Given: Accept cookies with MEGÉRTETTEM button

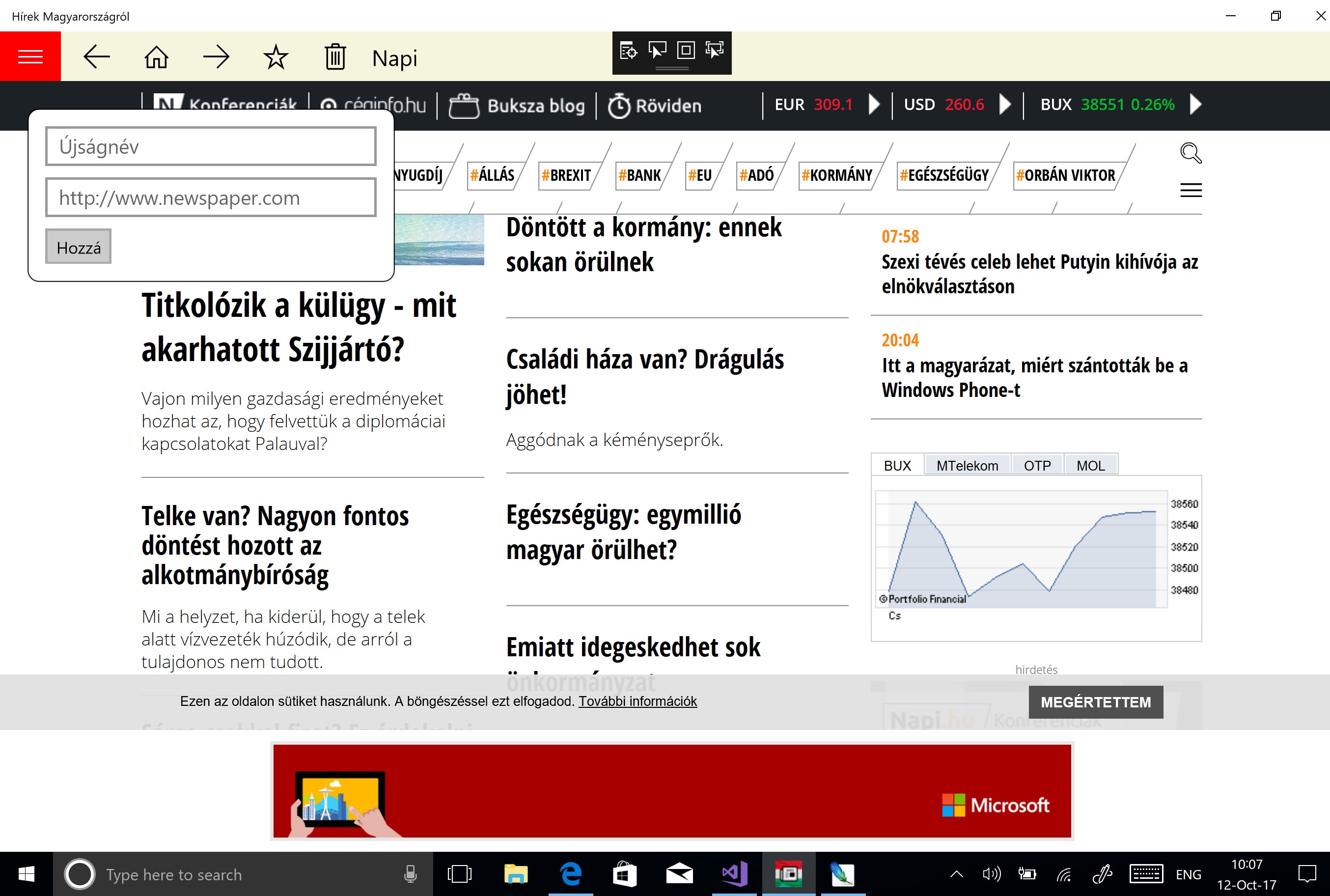Looking at the screenshot, I should tap(1095, 701).
